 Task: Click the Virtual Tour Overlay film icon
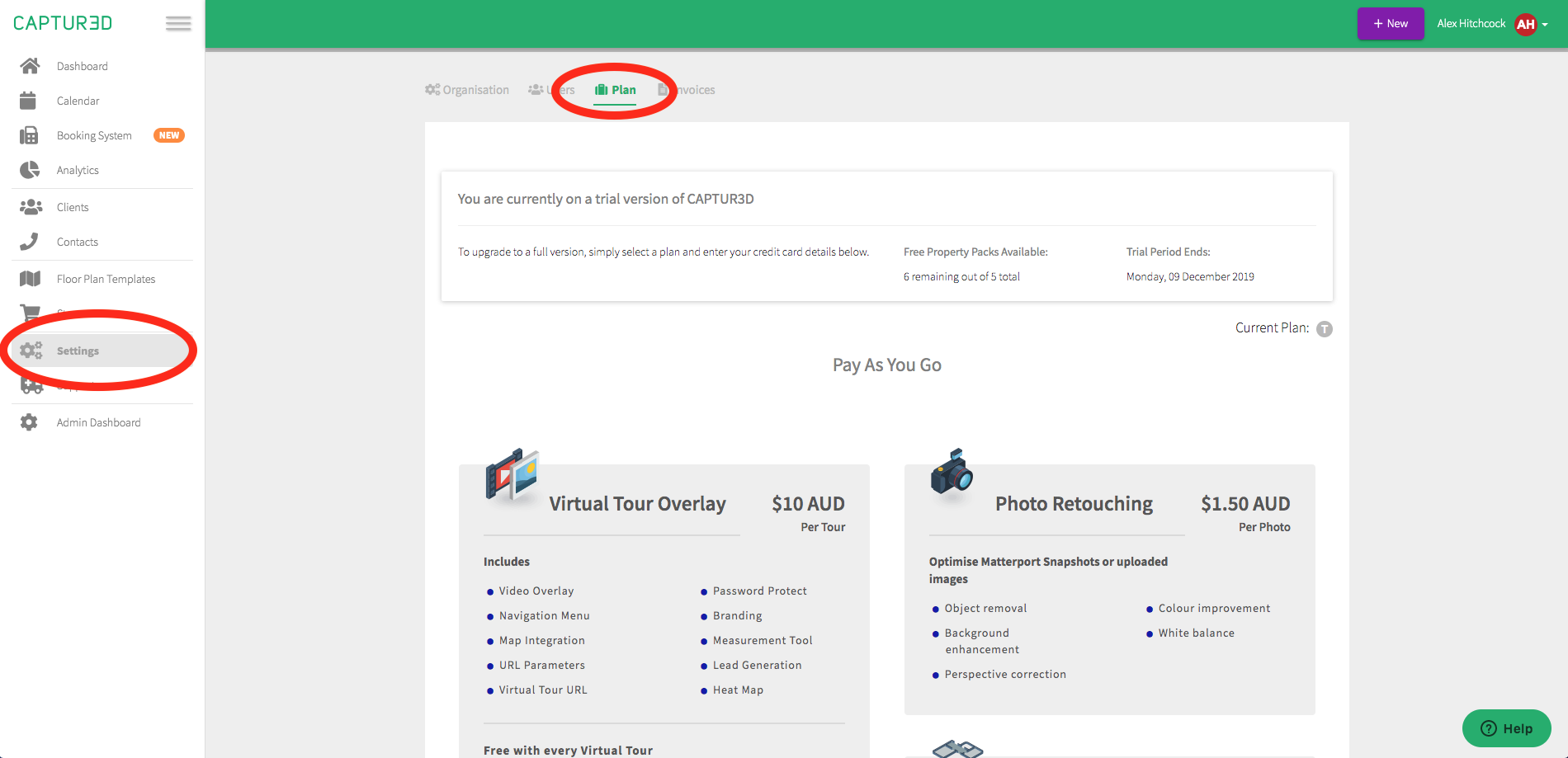point(512,474)
